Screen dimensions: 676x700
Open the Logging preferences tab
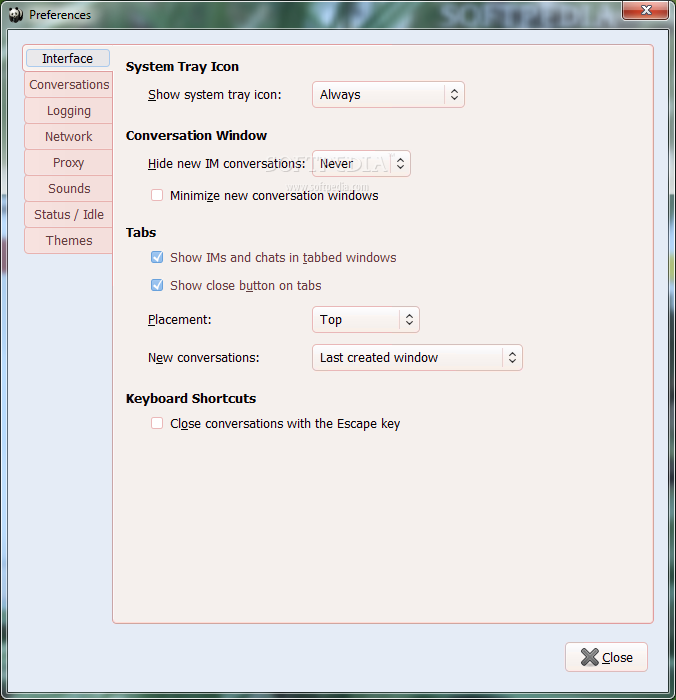point(69,110)
